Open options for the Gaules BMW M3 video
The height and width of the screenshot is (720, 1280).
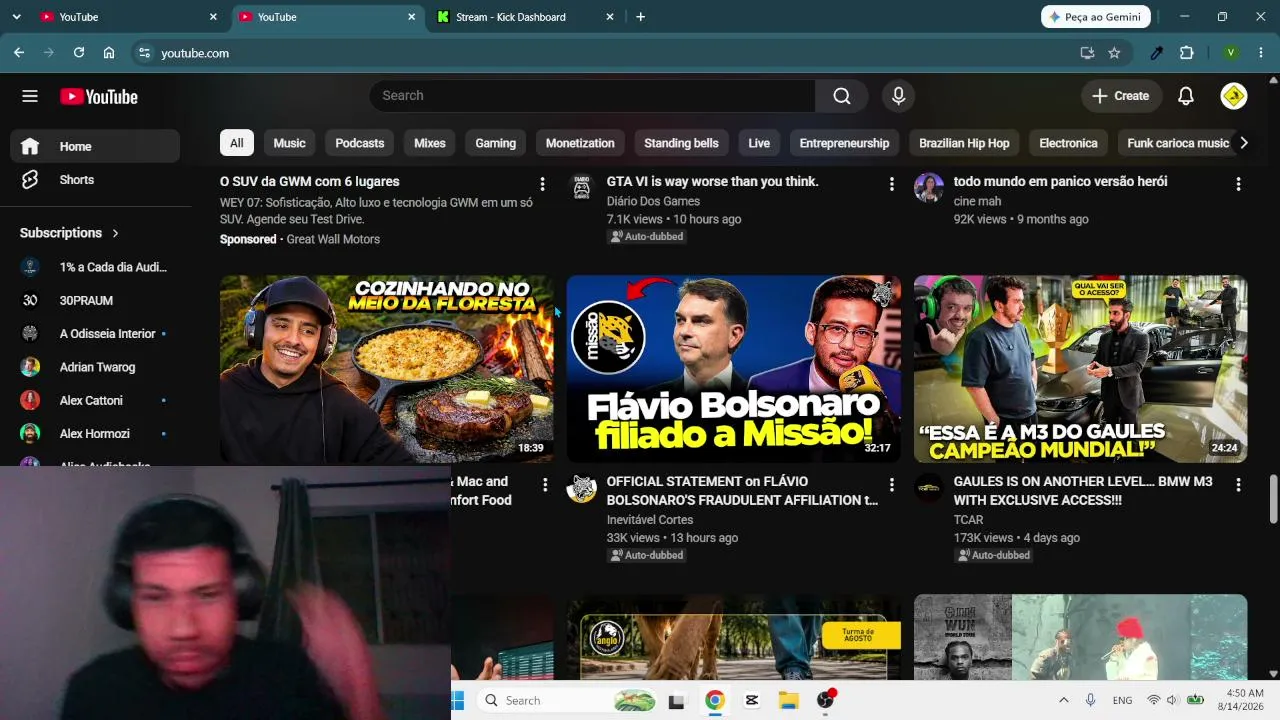point(1238,485)
